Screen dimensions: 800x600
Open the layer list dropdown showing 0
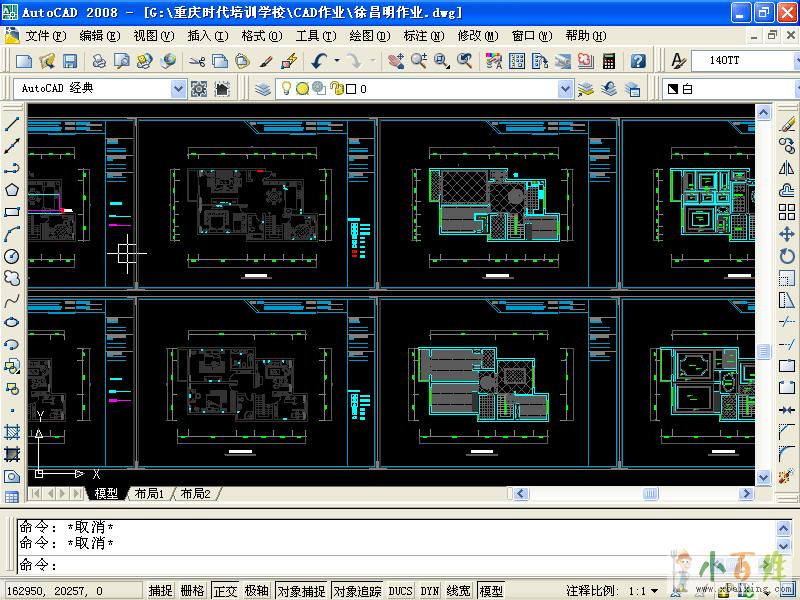[x=565, y=89]
